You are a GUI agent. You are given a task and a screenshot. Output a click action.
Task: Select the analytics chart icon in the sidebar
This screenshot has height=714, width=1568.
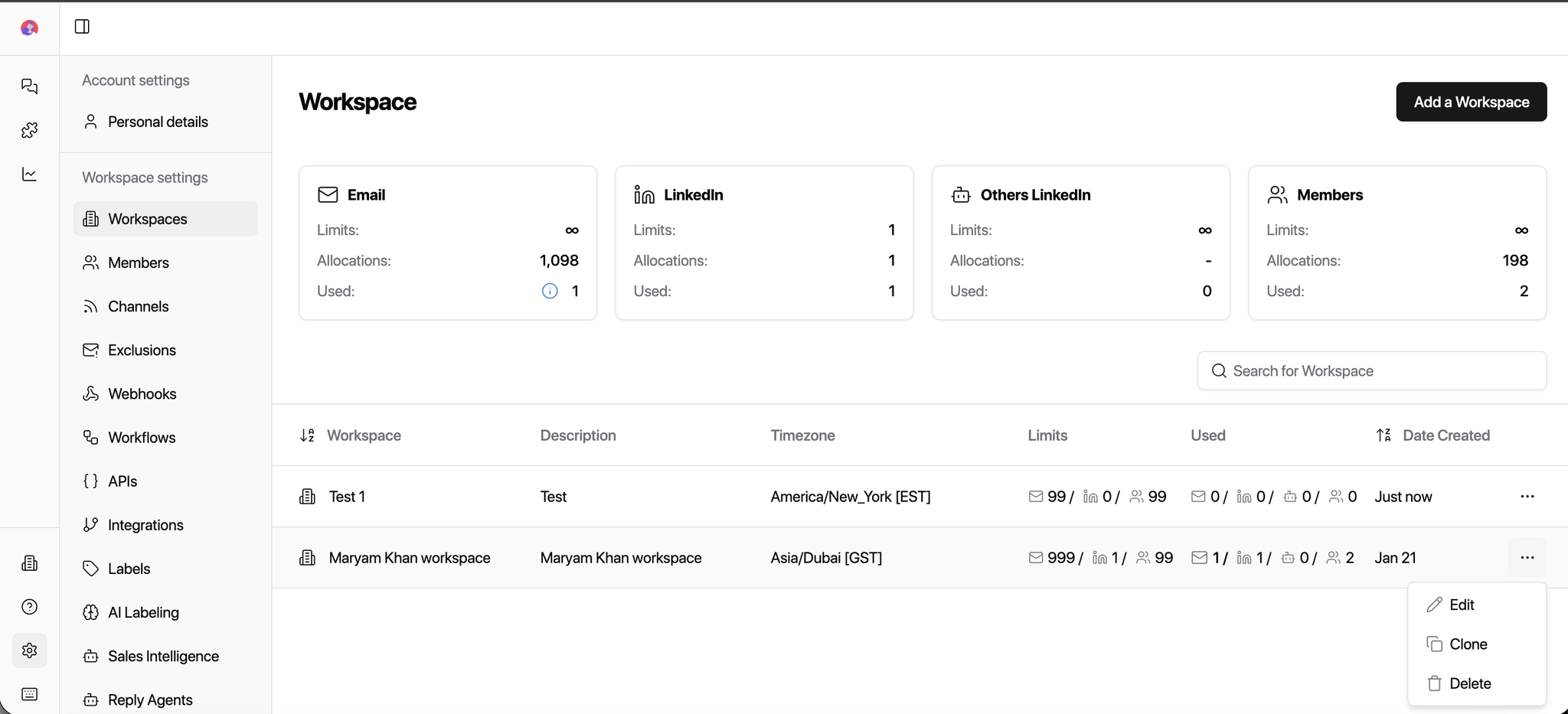tap(29, 174)
